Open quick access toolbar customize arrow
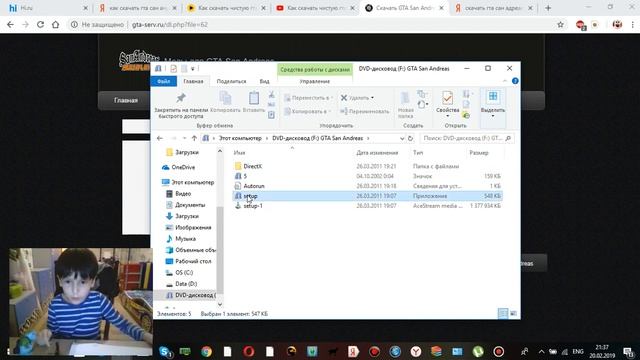Viewport: 640px width, 360px height. pyautogui.click(x=193, y=69)
